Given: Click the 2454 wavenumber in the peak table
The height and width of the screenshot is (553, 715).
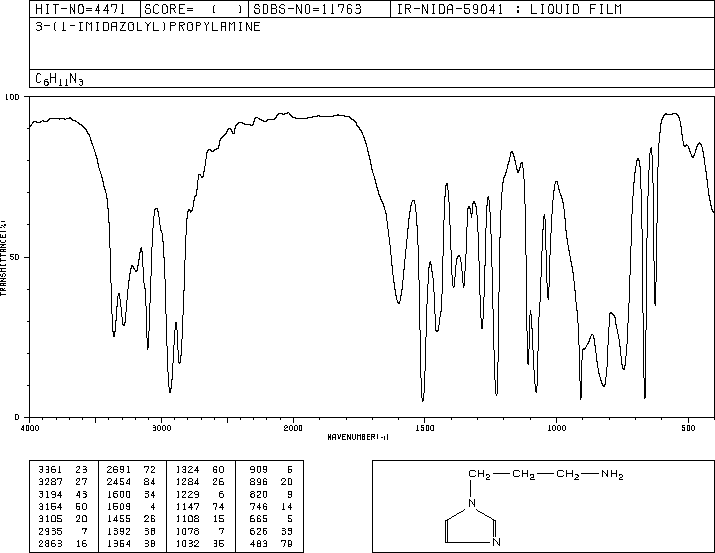Looking at the screenshot, I should tap(119, 482).
